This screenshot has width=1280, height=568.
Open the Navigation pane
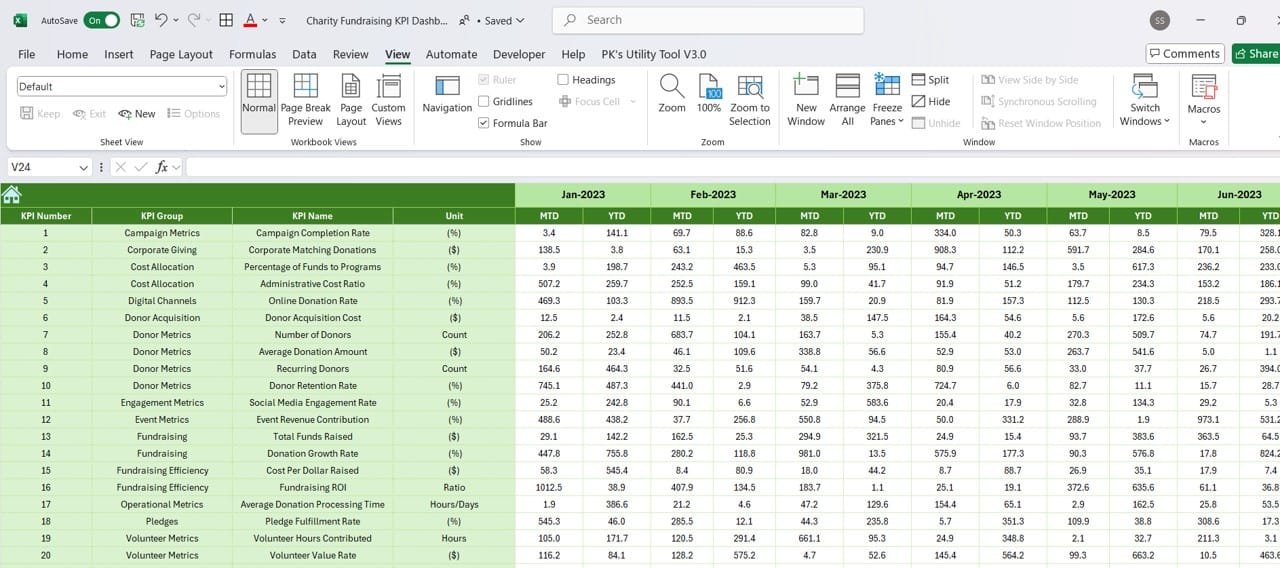[x=447, y=95]
